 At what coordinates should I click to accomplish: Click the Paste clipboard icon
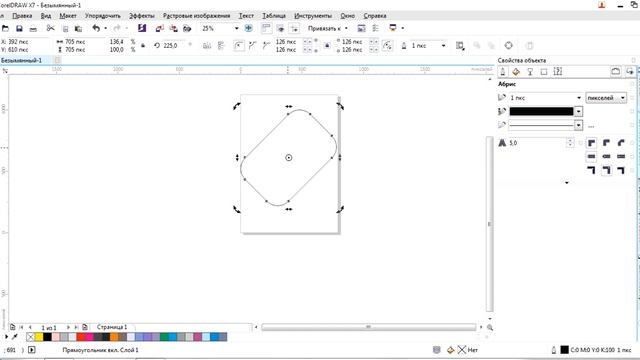point(78,29)
